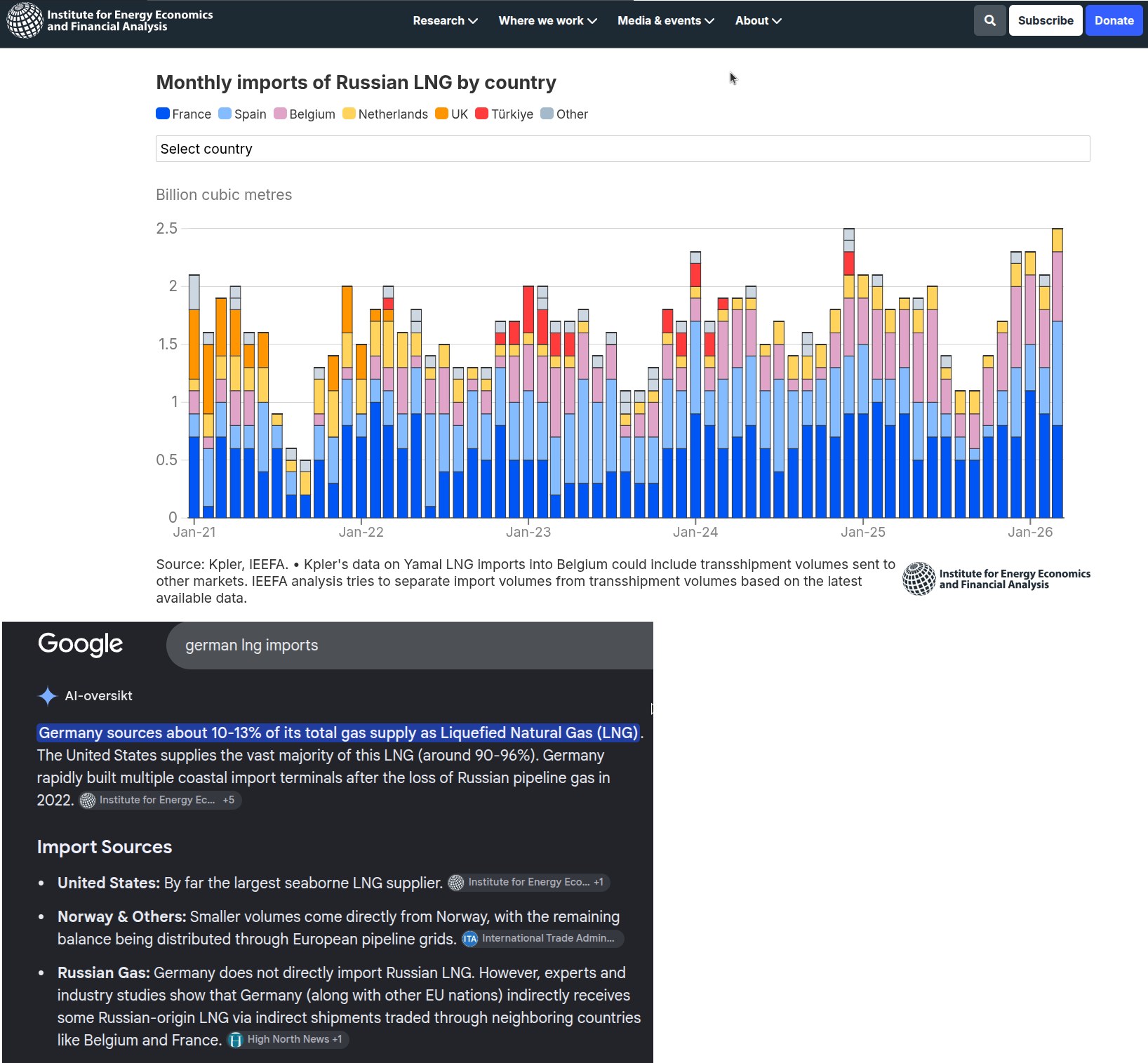1148x1063 pixels.
Task: Click the International Trade Admin source icon
Action: coord(469,939)
